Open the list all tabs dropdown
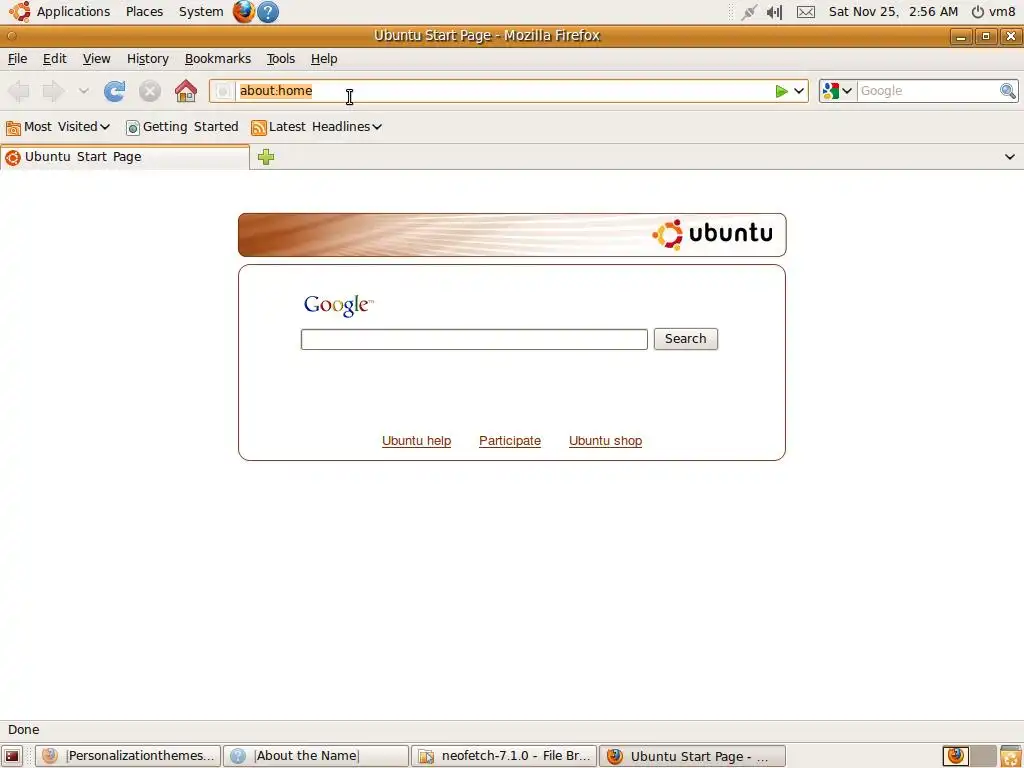This screenshot has height=768, width=1024. pyautogui.click(x=1010, y=157)
